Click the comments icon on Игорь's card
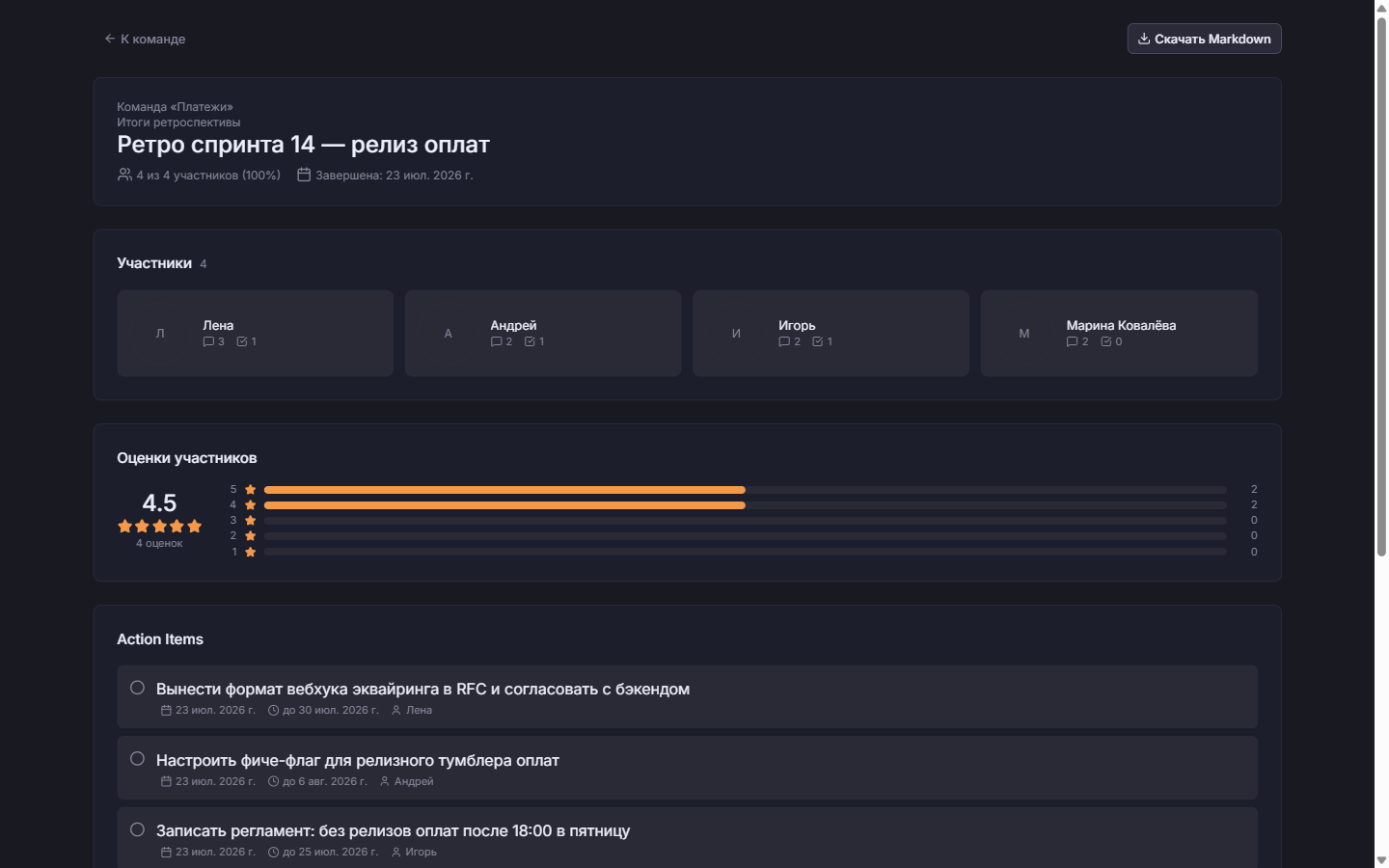Viewport: 1389px width, 868px height. click(x=784, y=341)
